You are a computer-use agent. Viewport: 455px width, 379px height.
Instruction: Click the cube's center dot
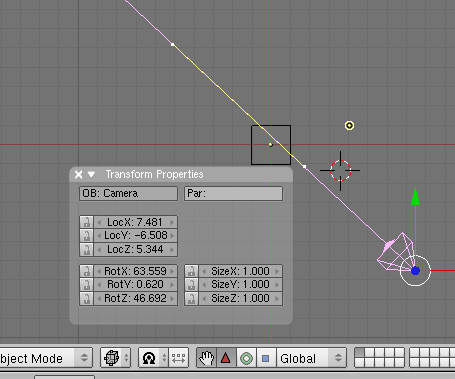[x=271, y=145]
